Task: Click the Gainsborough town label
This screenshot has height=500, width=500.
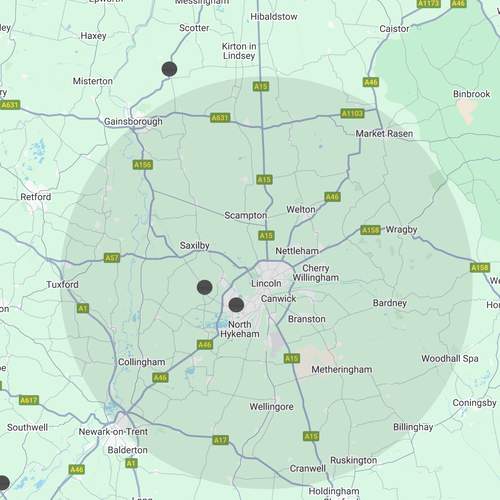Action: [x=133, y=122]
